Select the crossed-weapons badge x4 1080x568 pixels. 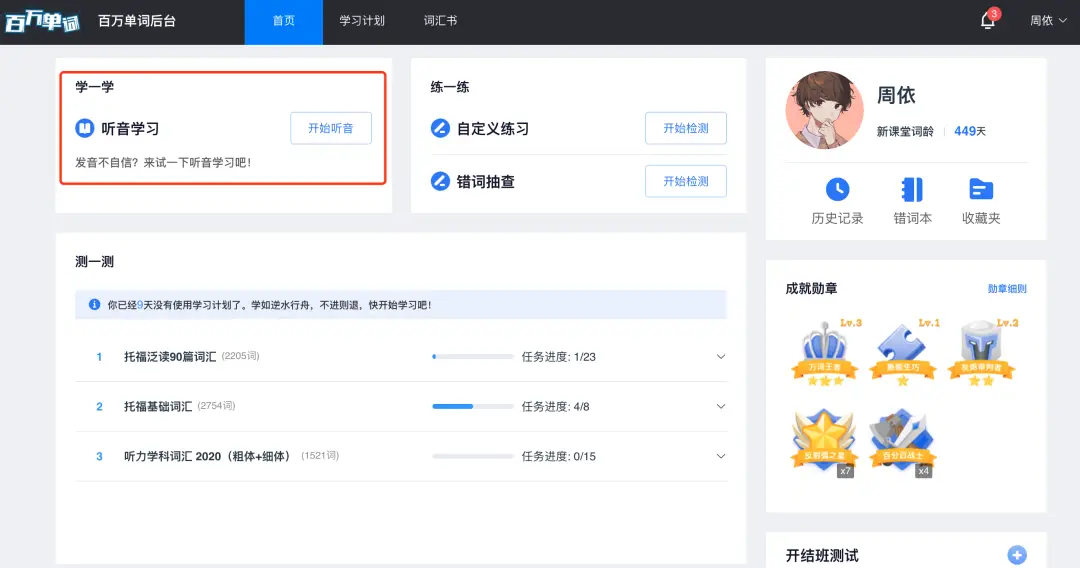pyautogui.click(x=903, y=441)
